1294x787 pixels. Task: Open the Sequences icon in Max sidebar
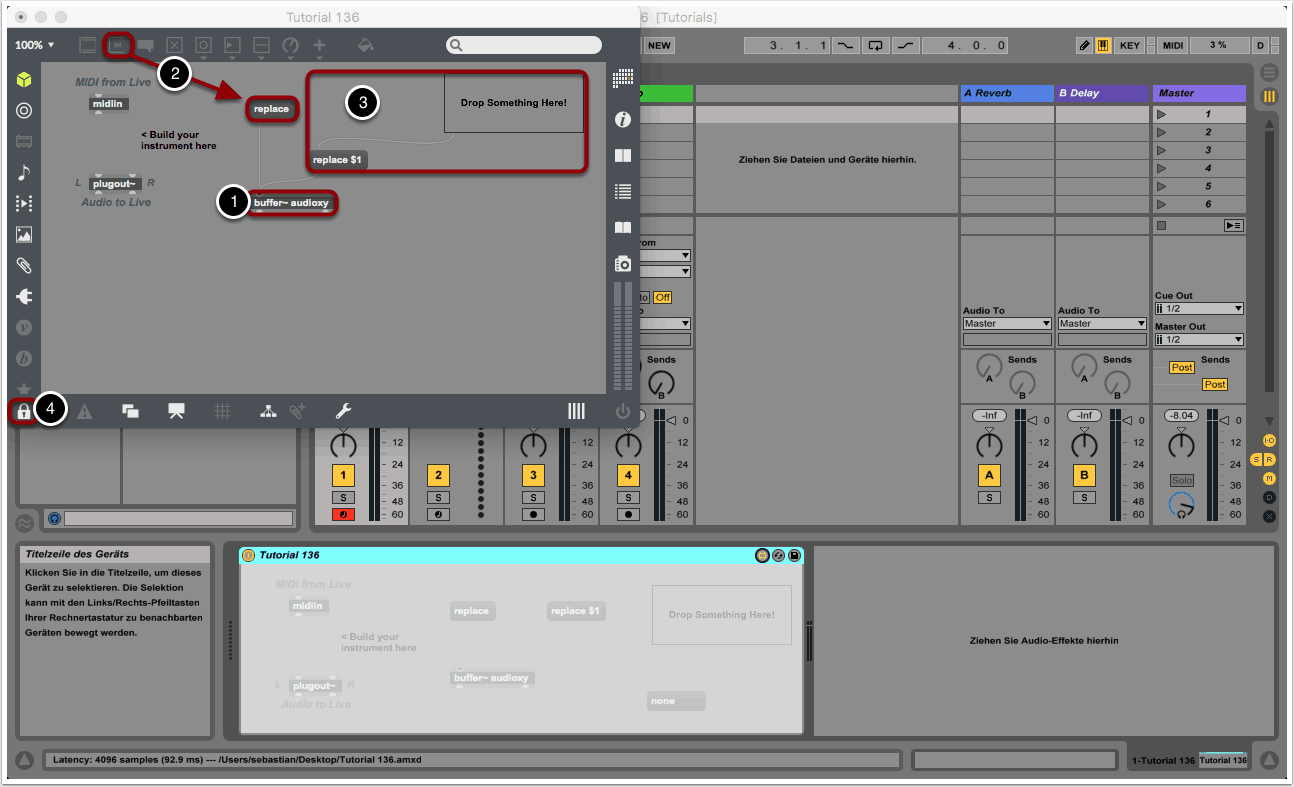24,204
